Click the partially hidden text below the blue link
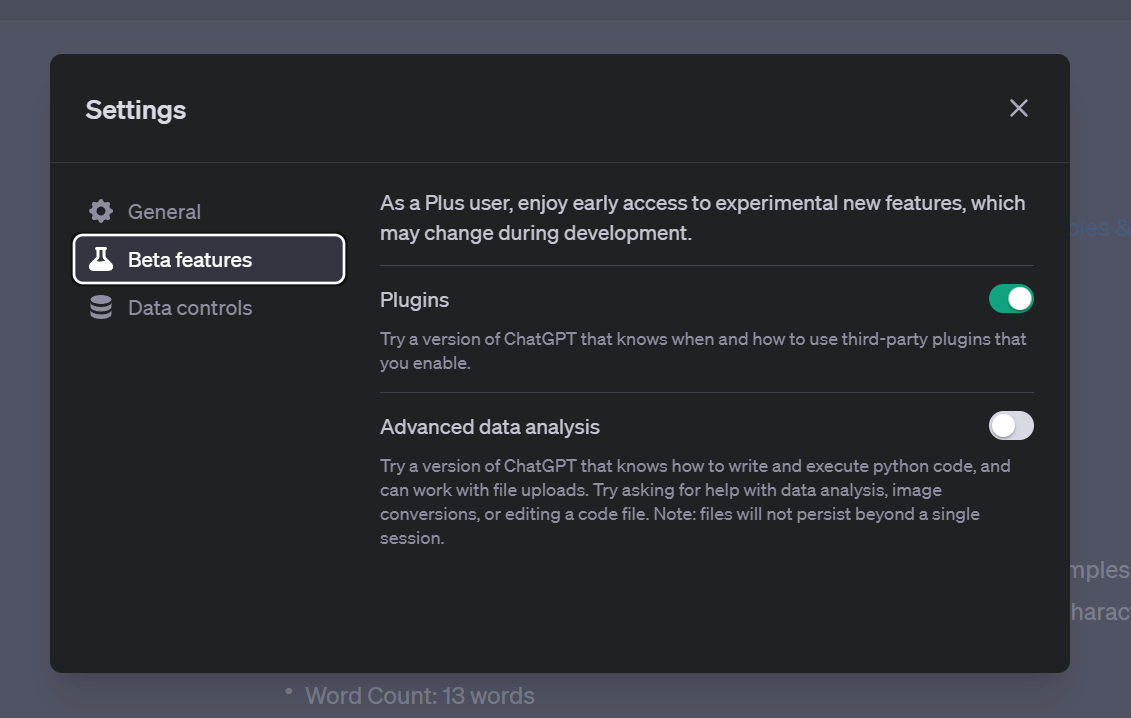1131x718 pixels. pos(1100,570)
